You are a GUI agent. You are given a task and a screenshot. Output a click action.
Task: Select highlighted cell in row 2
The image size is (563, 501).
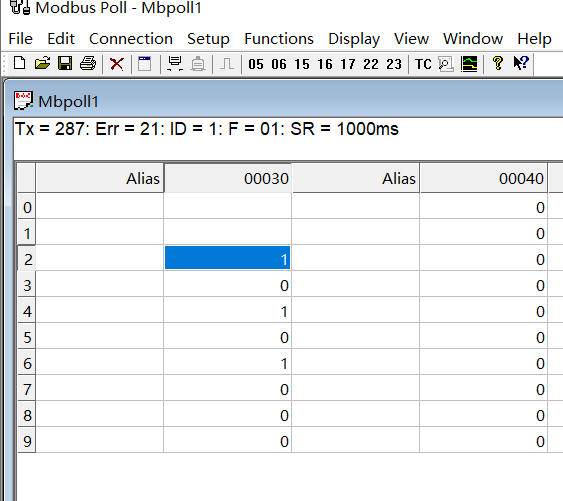227,258
